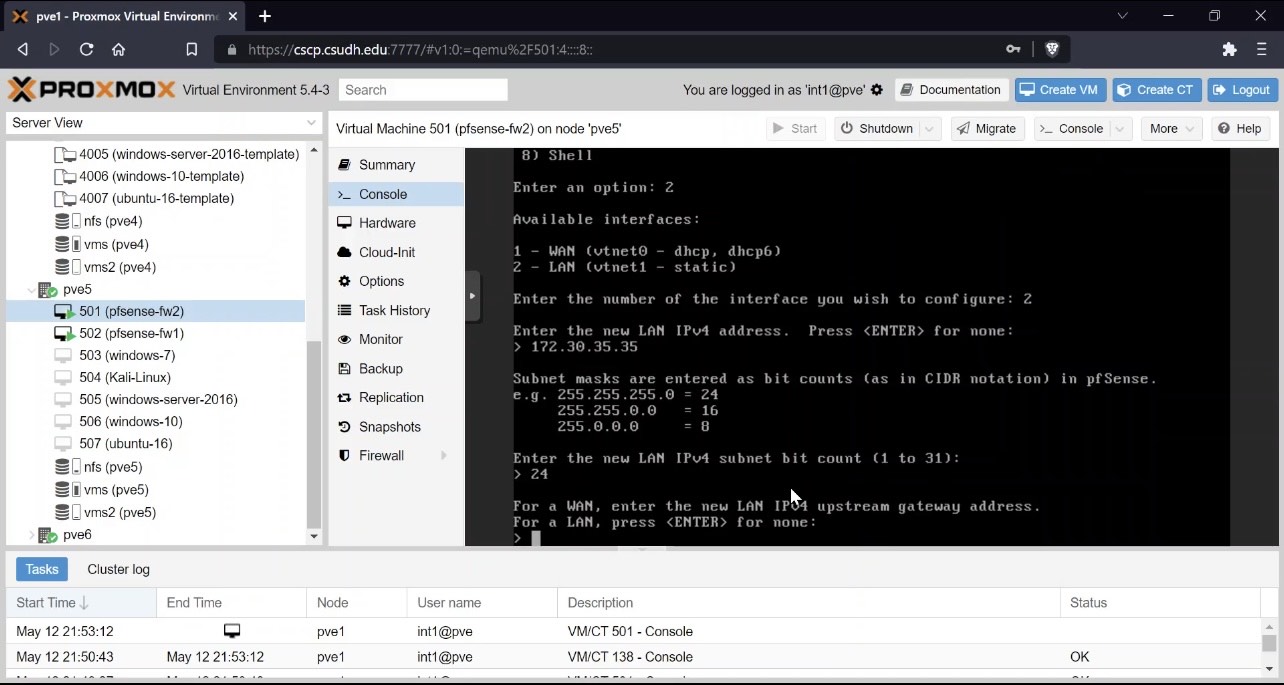Close the pve1 Proxmox browser tab
Screen dimensions: 1284x685
tap(234, 16)
